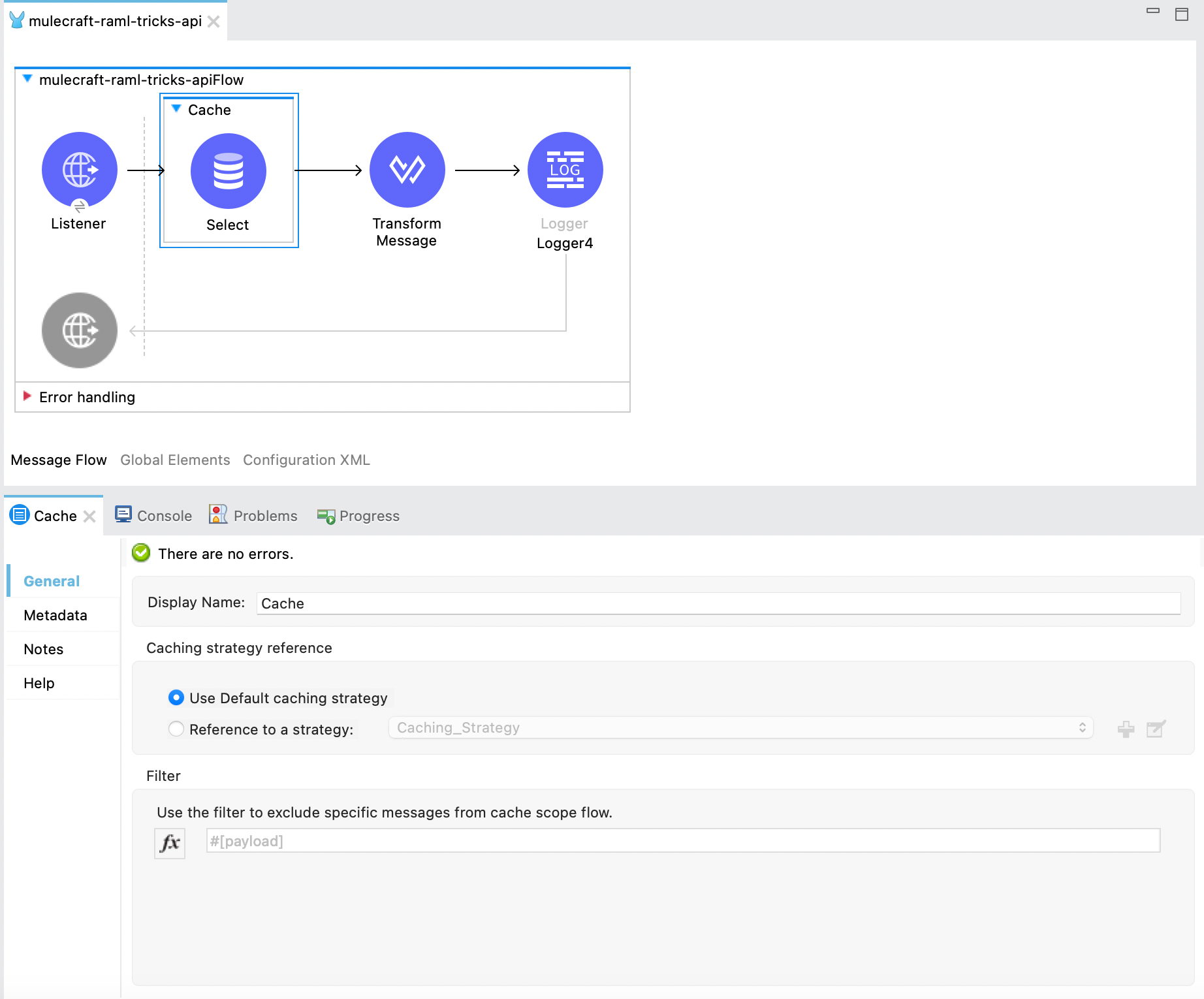Select the database Select component icon
Image resolution: width=1204 pixels, height=999 pixels.
pos(228,171)
